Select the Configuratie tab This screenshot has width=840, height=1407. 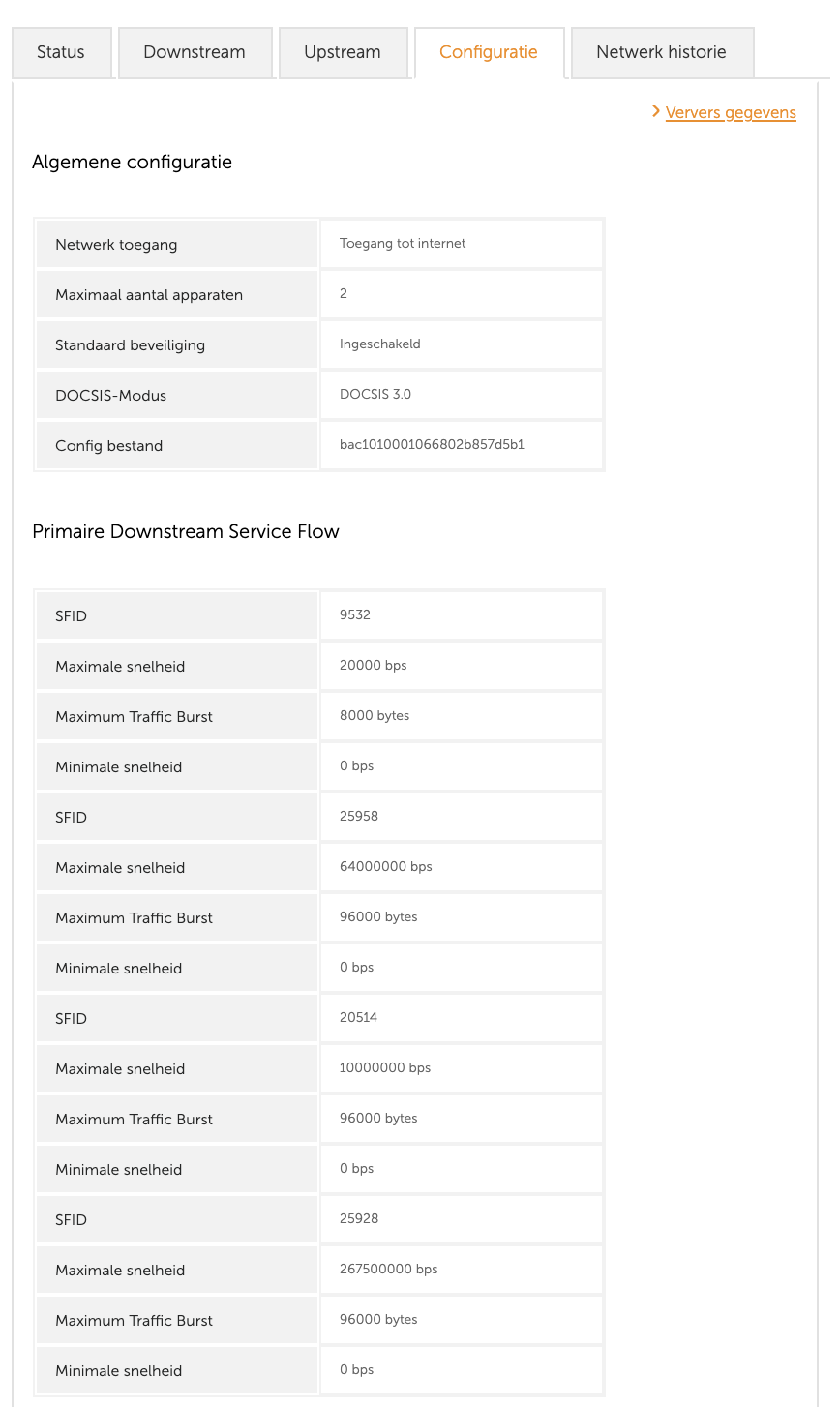pyautogui.click(x=489, y=52)
